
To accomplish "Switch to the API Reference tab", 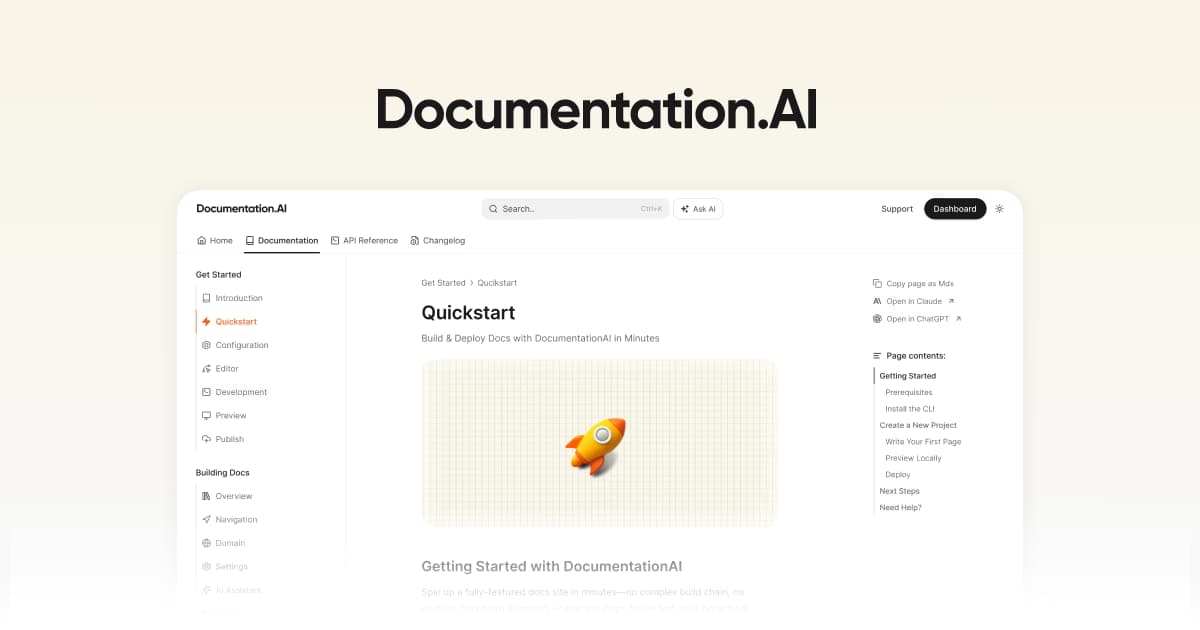I will (x=364, y=241).
